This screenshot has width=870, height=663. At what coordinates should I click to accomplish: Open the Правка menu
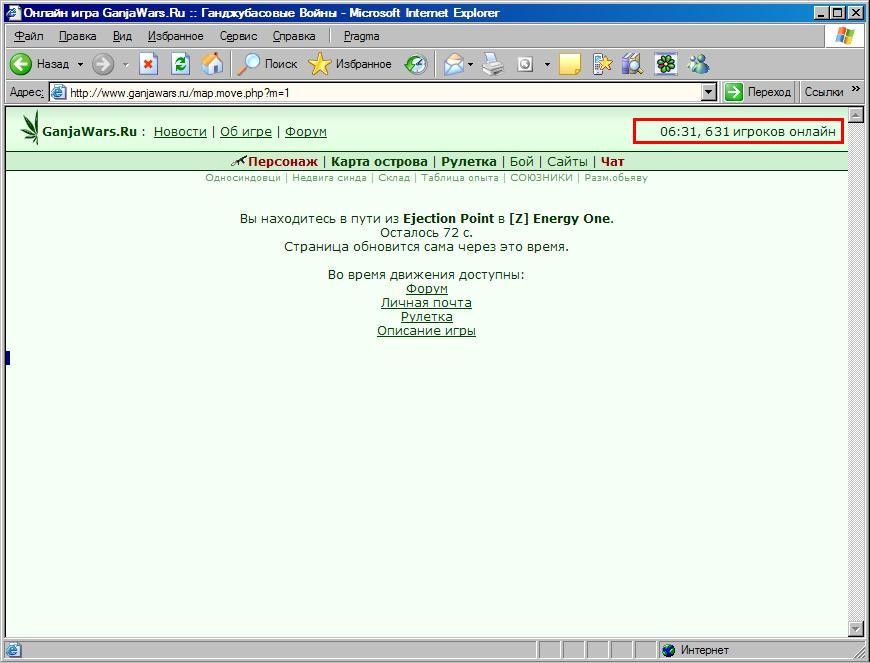pos(77,36)
